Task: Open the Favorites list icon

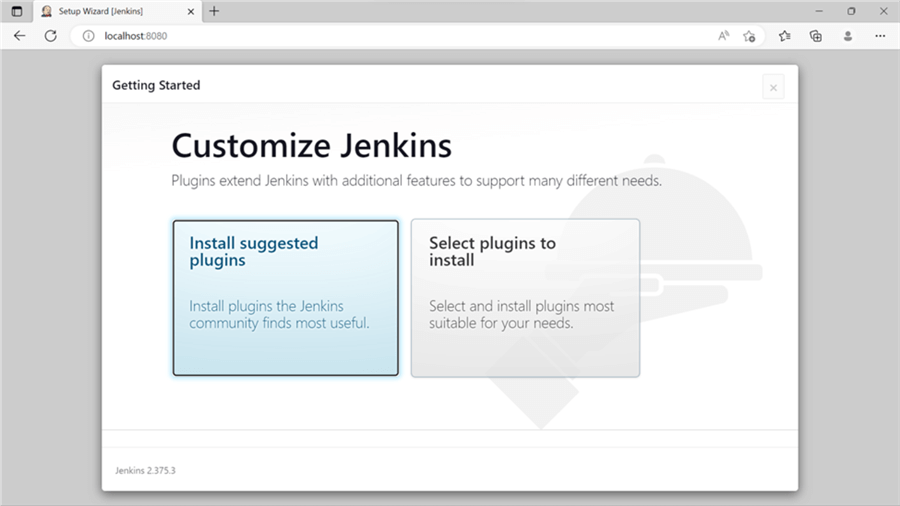Action: point(785,36)
